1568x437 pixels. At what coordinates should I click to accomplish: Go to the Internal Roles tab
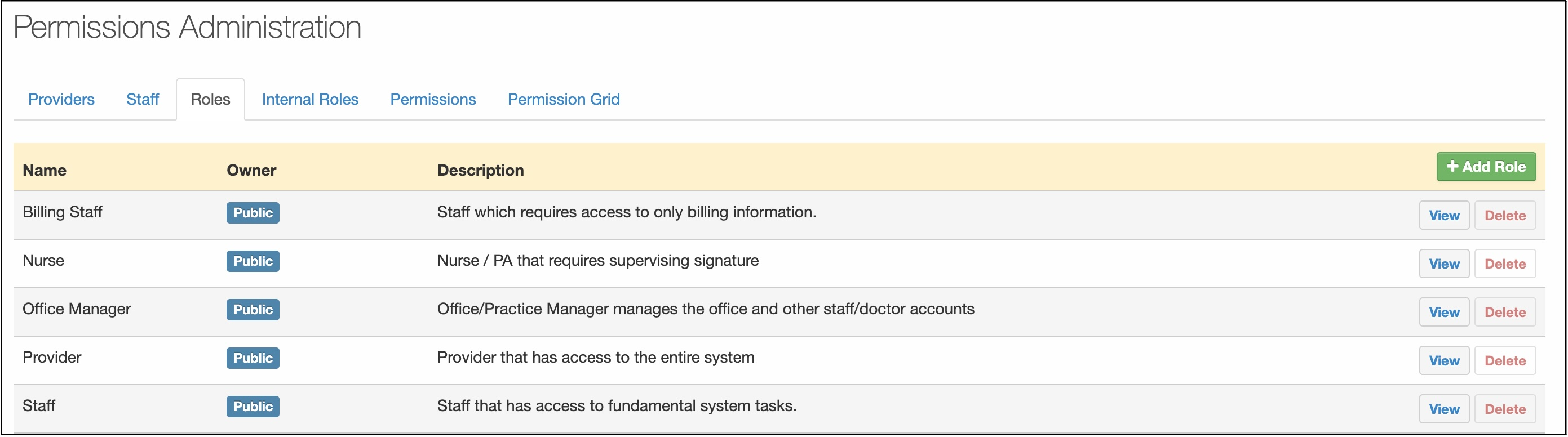tap(310, 99)
